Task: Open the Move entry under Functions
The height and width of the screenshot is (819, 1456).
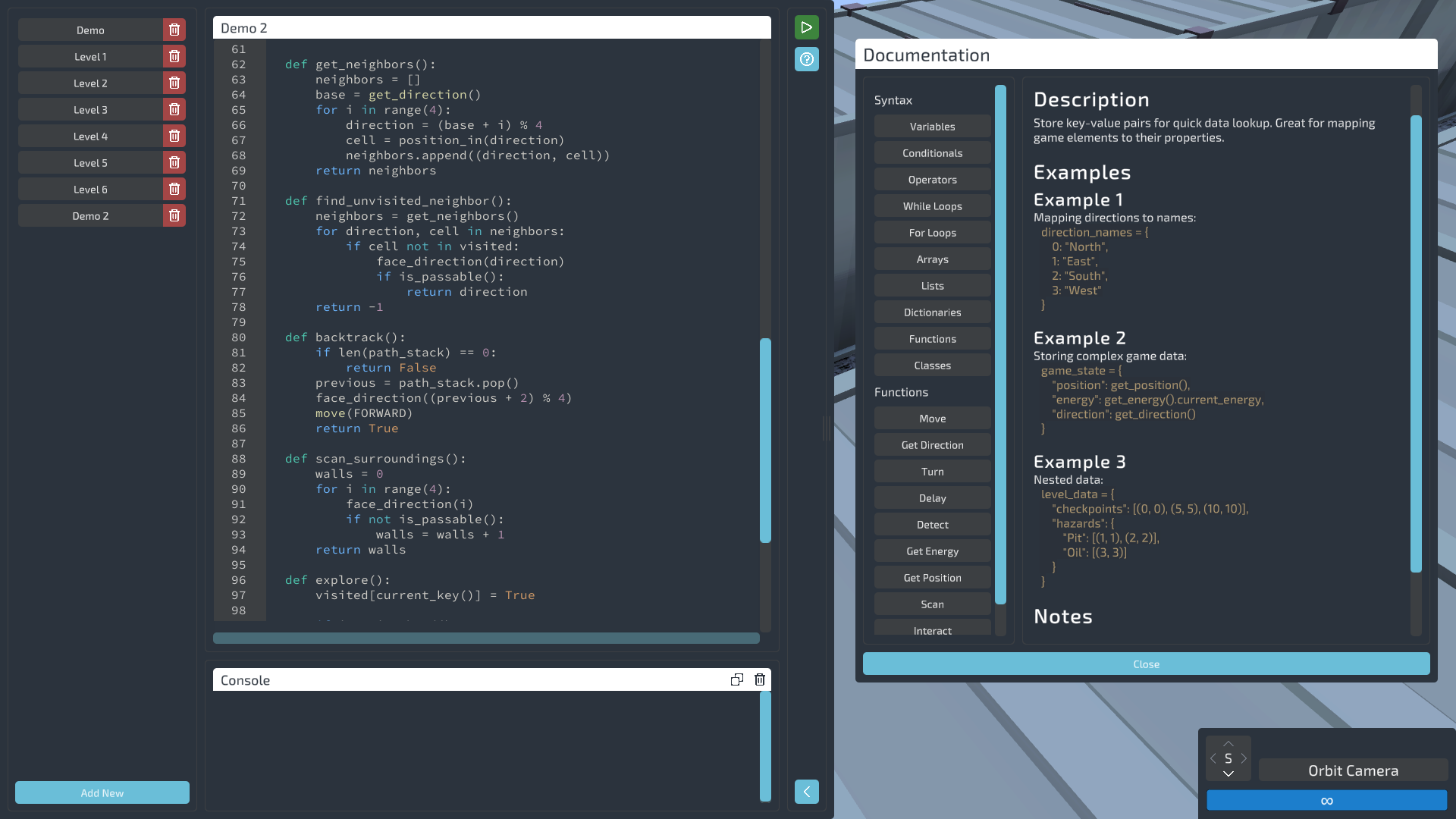Action: (x=931, y=418)
